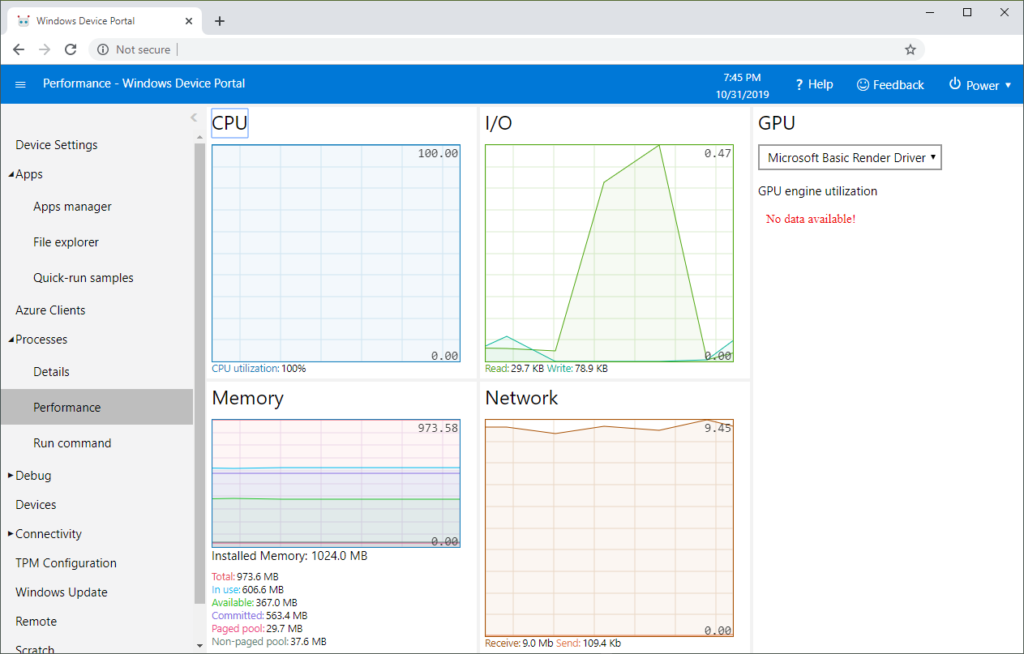Click the Performance - Windows Device Portal title
This screenshot has height=654, width=1024.
(144, 84)
